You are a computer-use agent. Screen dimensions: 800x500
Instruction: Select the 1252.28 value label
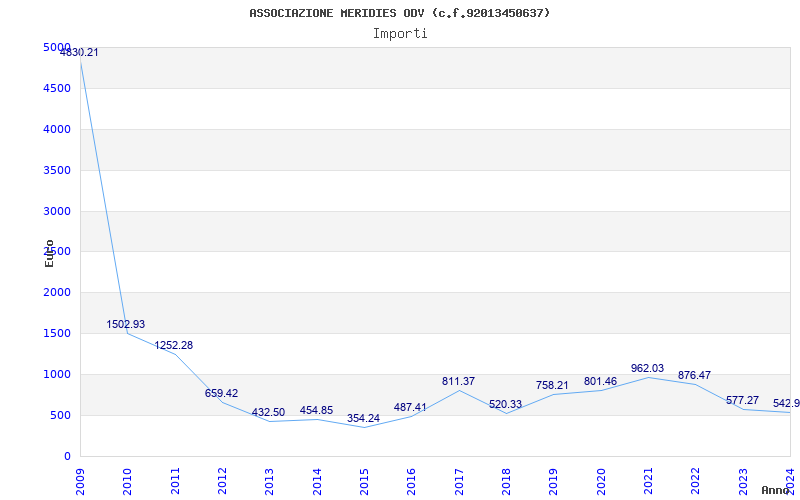(173, 345)
